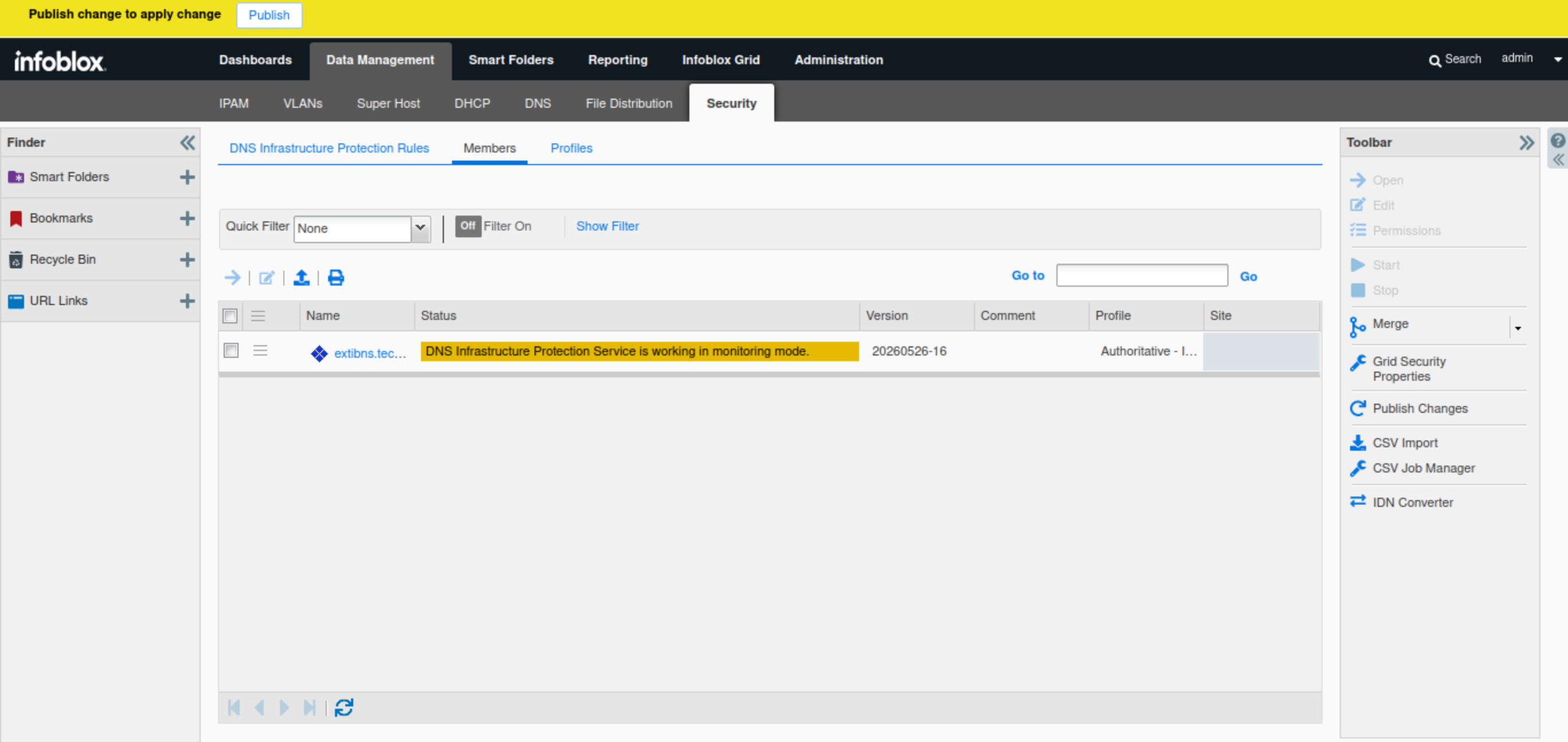
Task: Open the Infoblox Grid tab
Action: [x=721, y=60]
